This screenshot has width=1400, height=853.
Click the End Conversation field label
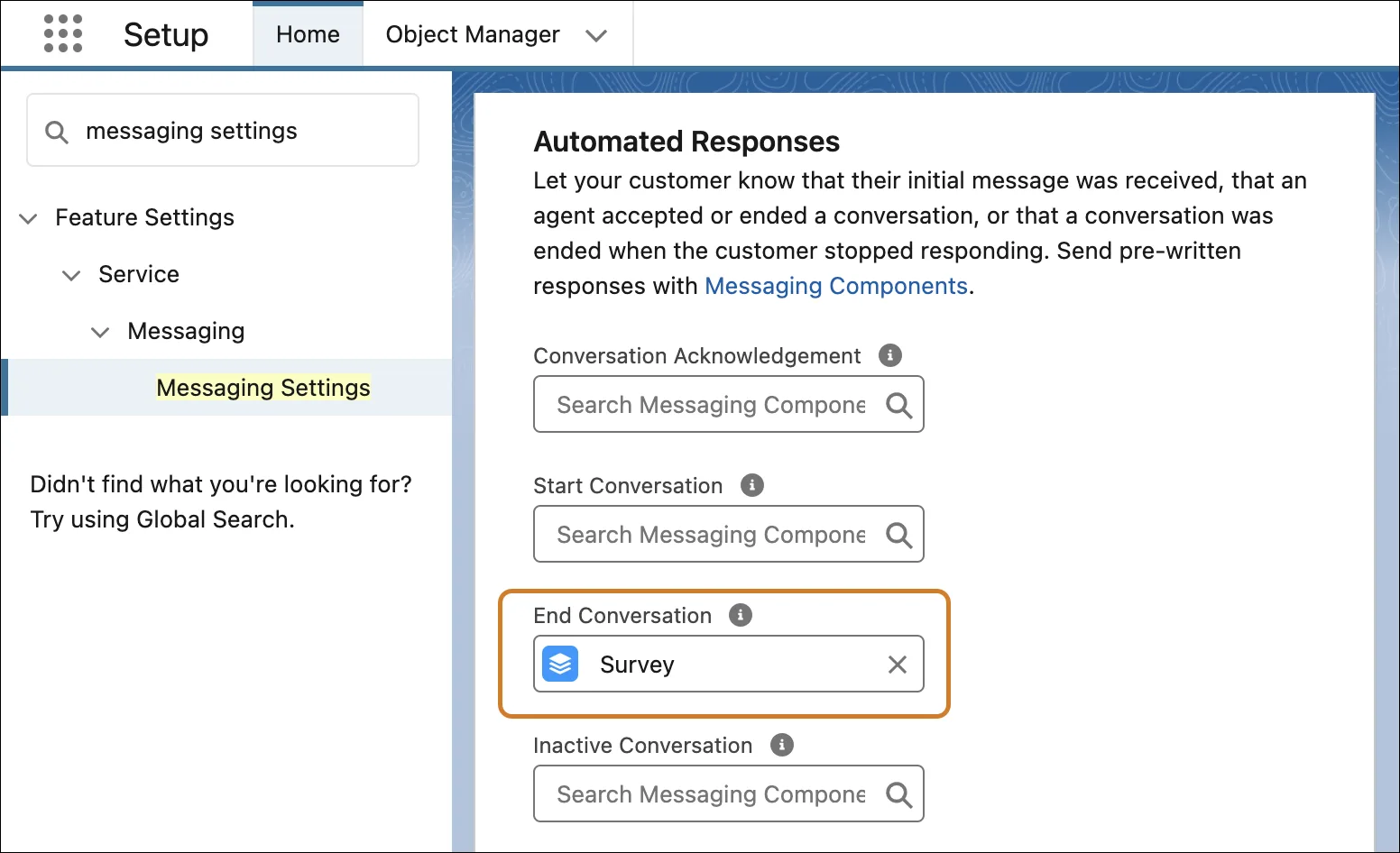click(622, 616)
